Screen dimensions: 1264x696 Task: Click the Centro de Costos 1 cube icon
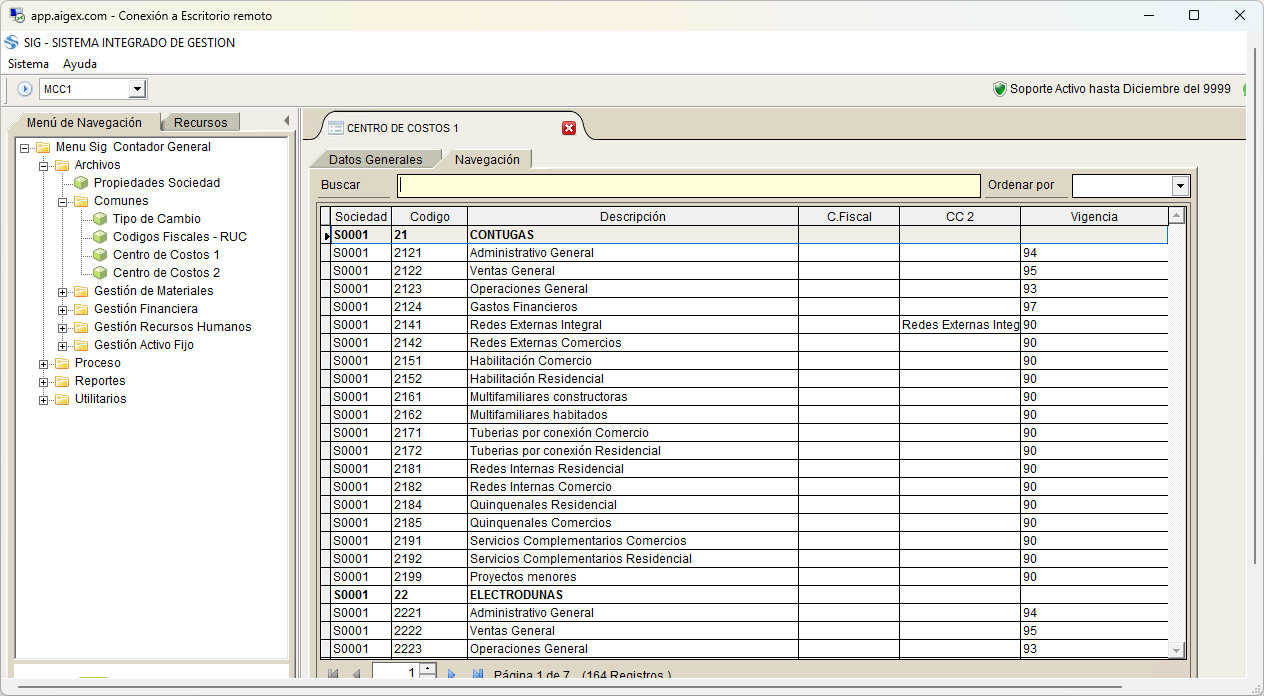coord(100,255)
